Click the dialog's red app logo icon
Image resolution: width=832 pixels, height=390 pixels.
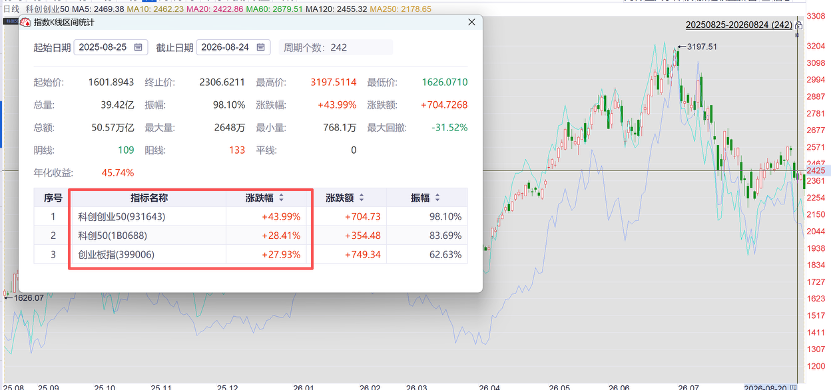click(25, 23)
